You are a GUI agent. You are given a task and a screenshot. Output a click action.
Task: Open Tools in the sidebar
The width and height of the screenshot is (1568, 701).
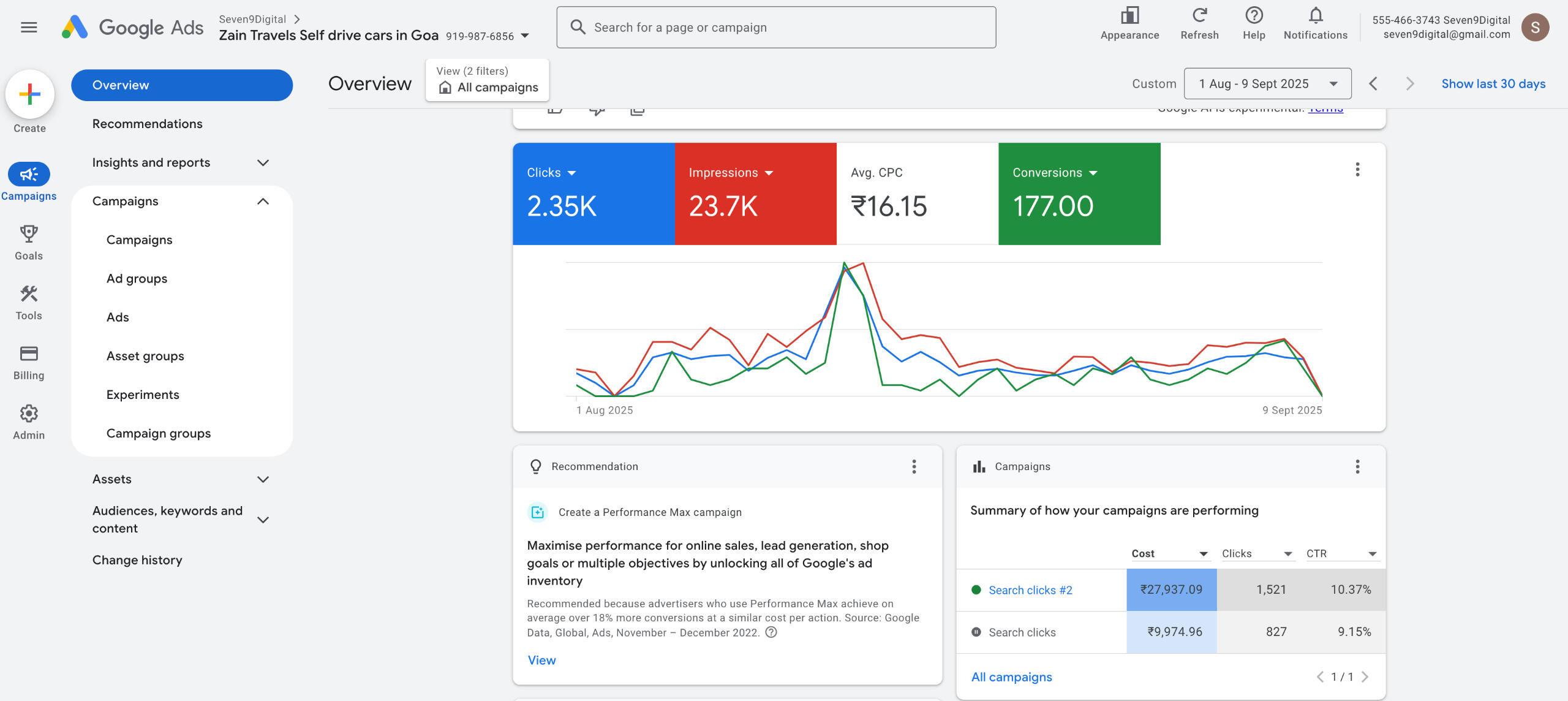pos(29,294)
